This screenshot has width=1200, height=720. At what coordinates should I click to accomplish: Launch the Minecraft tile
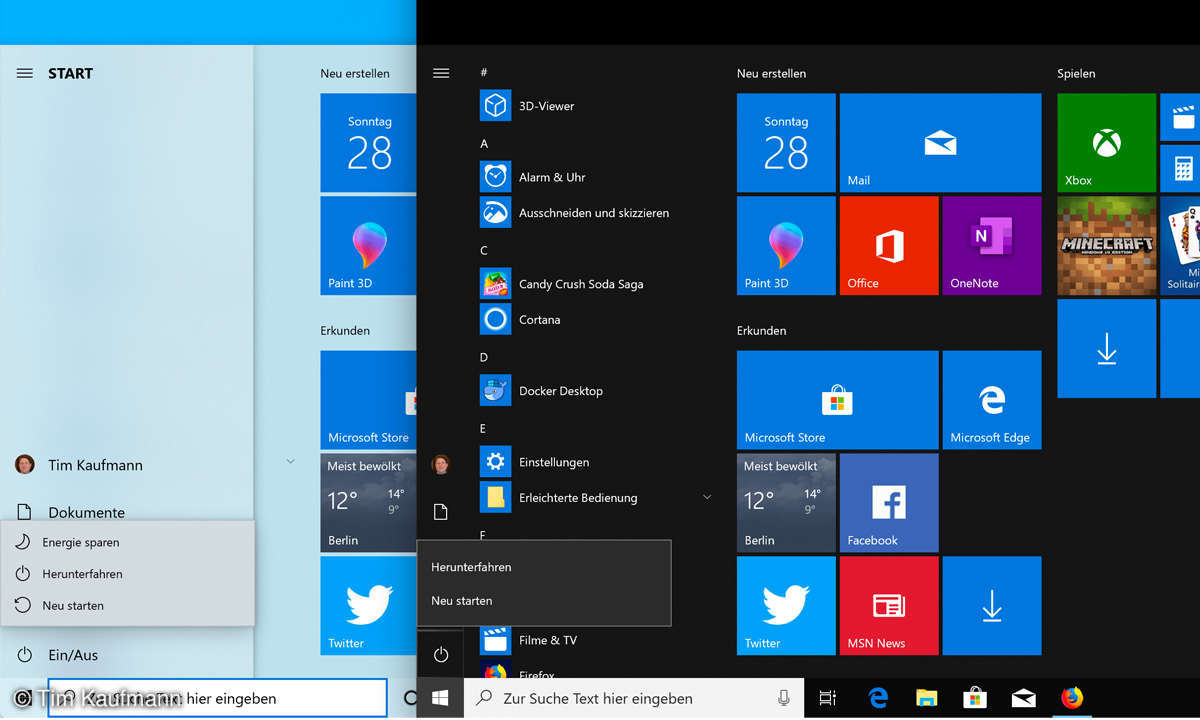tap(1106, 246)
